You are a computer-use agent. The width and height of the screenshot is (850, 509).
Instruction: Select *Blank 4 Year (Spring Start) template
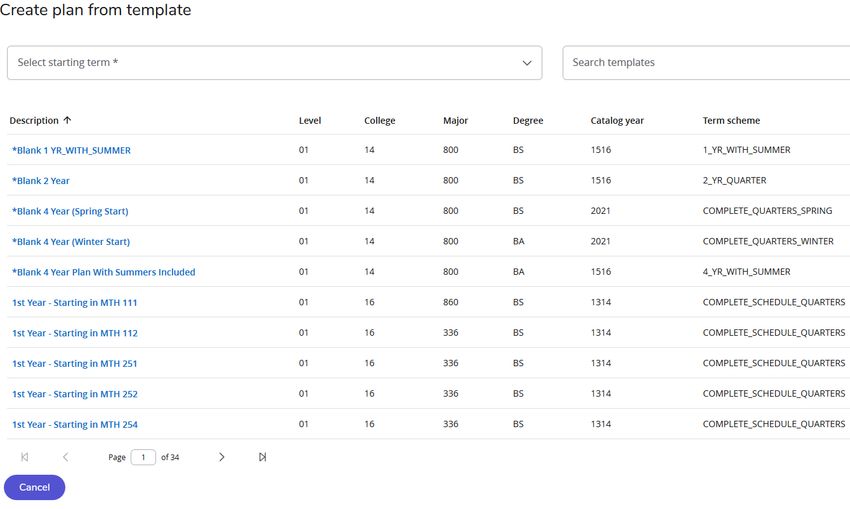pyautogui.click(x=70, y=211)
